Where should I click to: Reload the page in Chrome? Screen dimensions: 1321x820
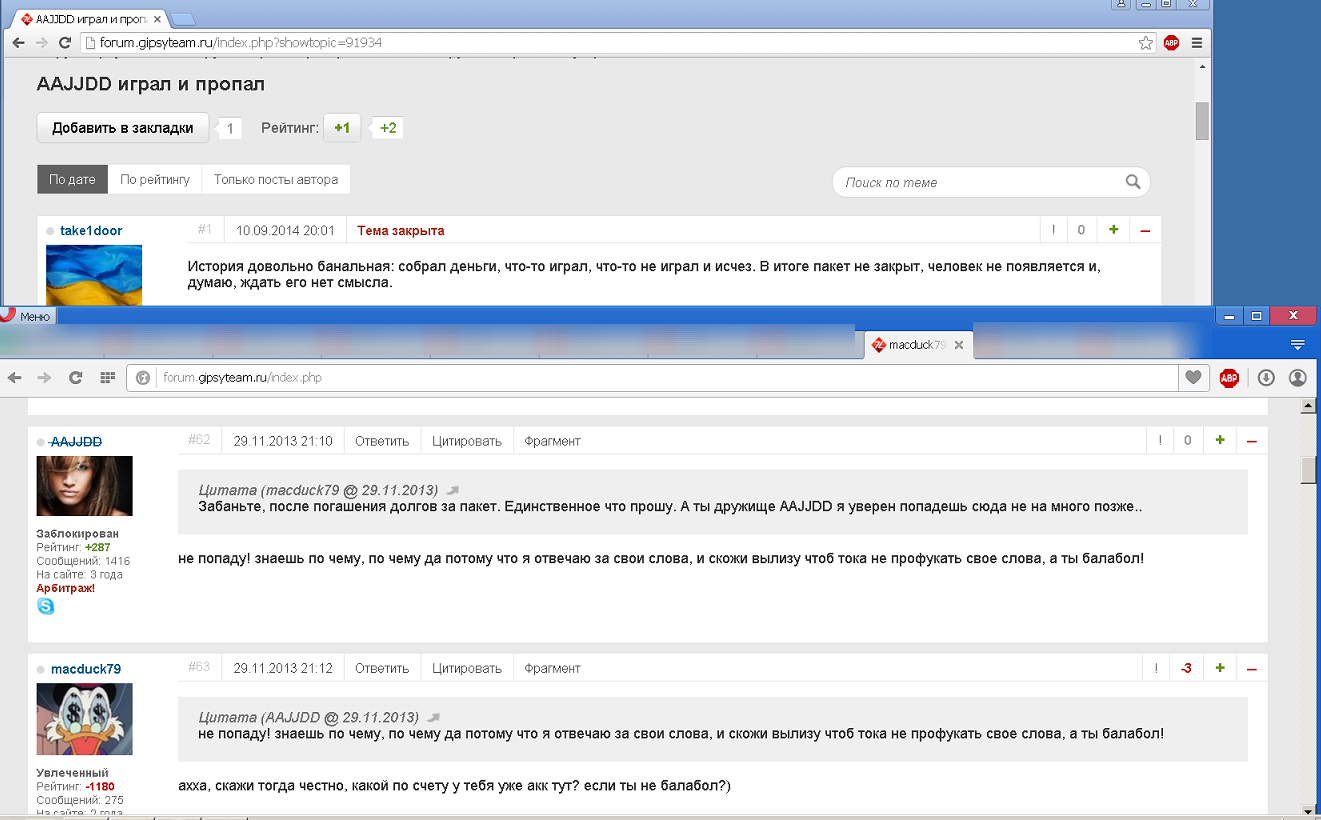pyautogui.click(x=65, y=43)
